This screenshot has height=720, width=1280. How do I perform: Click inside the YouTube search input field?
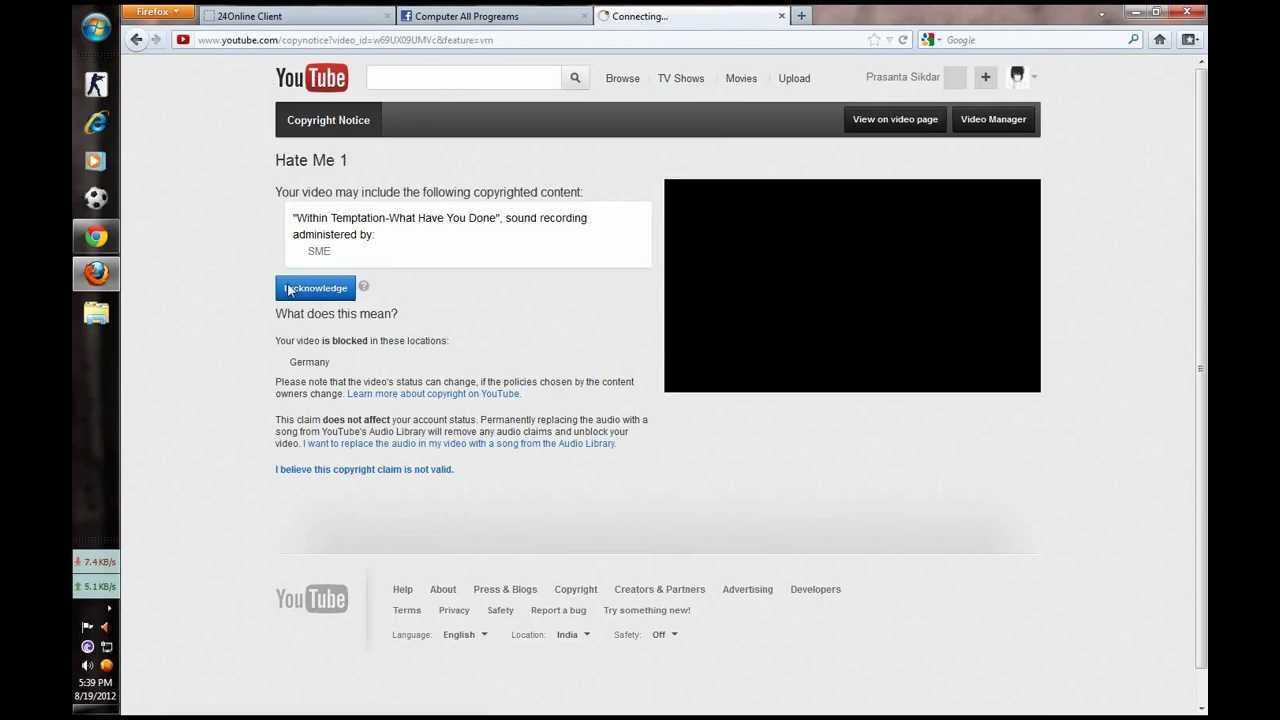coord(464,78)
